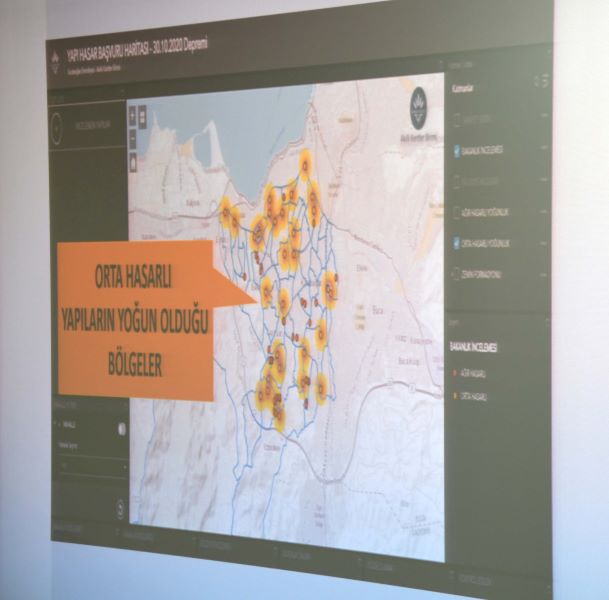609x600 pixels.
Task: Click the home extent button on map
Action: pos(133,162)
